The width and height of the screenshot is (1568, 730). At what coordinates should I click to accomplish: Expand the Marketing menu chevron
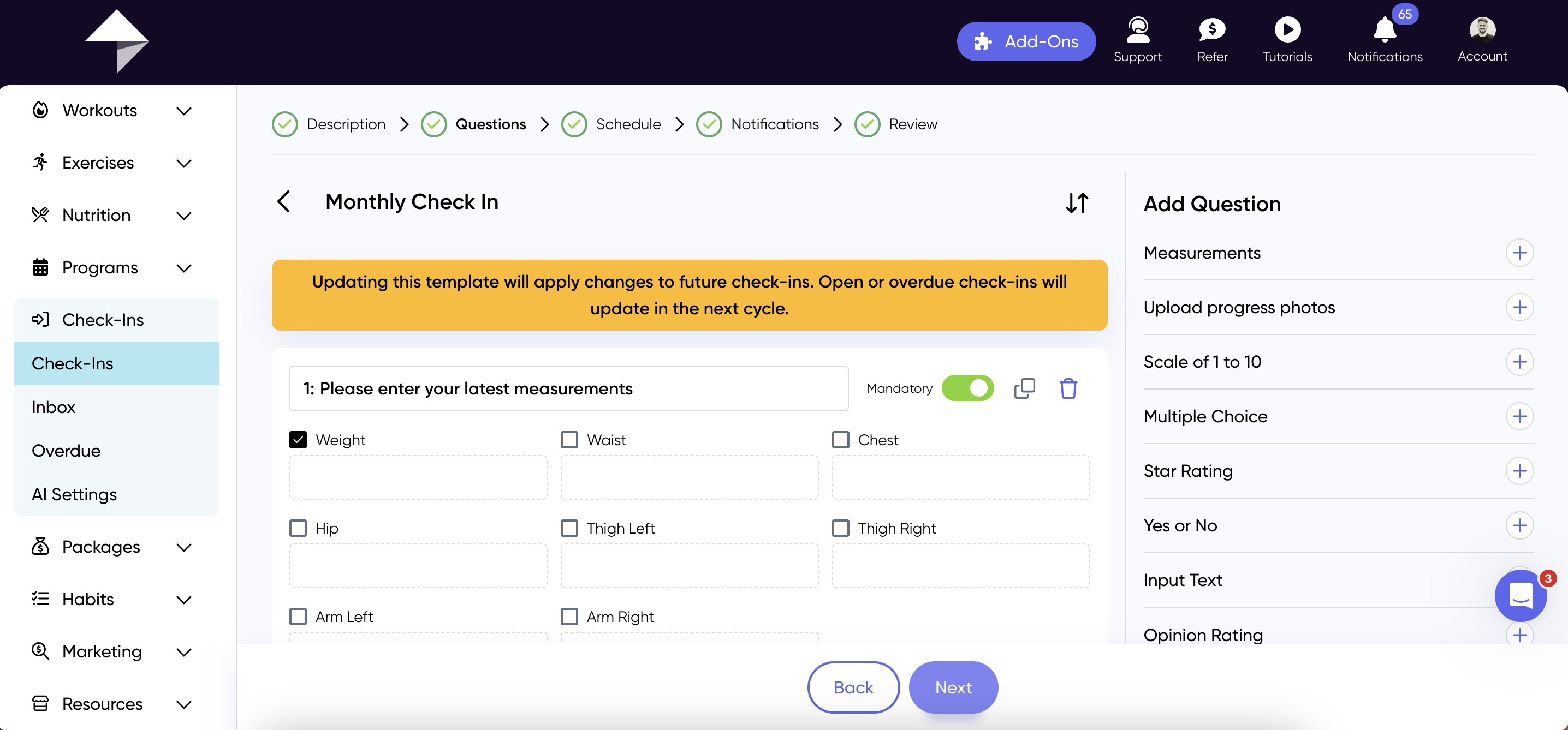(x=184, y=651)
